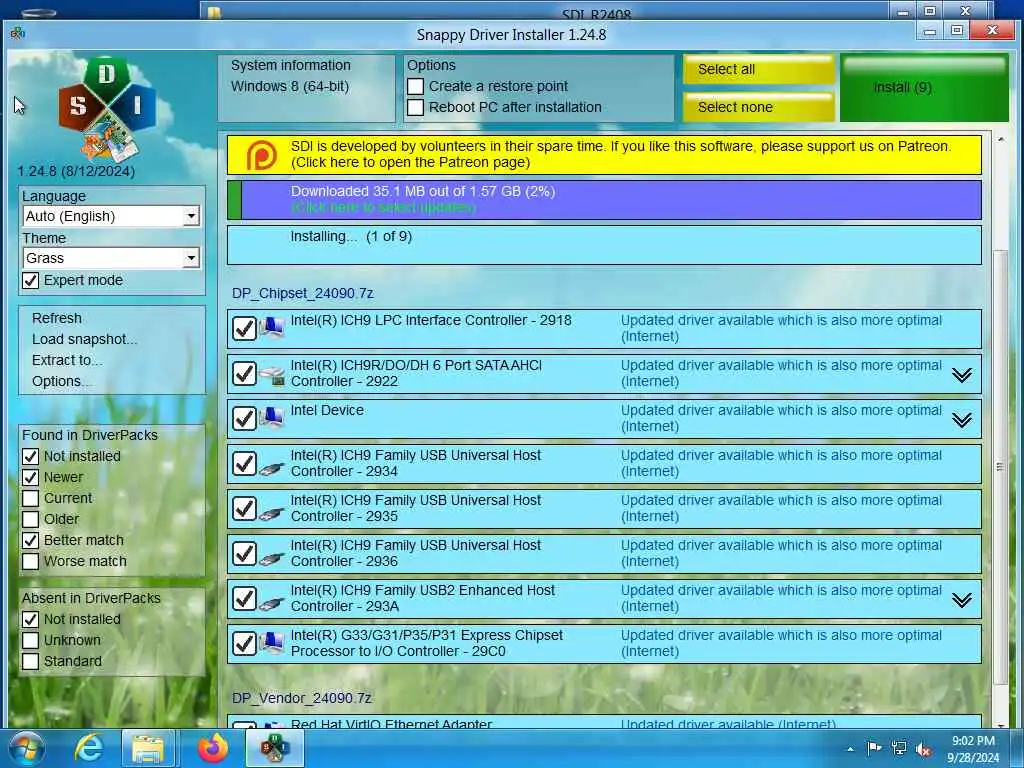The height and width of the screenshot is (768, 1024).
Task: Toggle Create a restore point checkbox
Action: [415, 86]
